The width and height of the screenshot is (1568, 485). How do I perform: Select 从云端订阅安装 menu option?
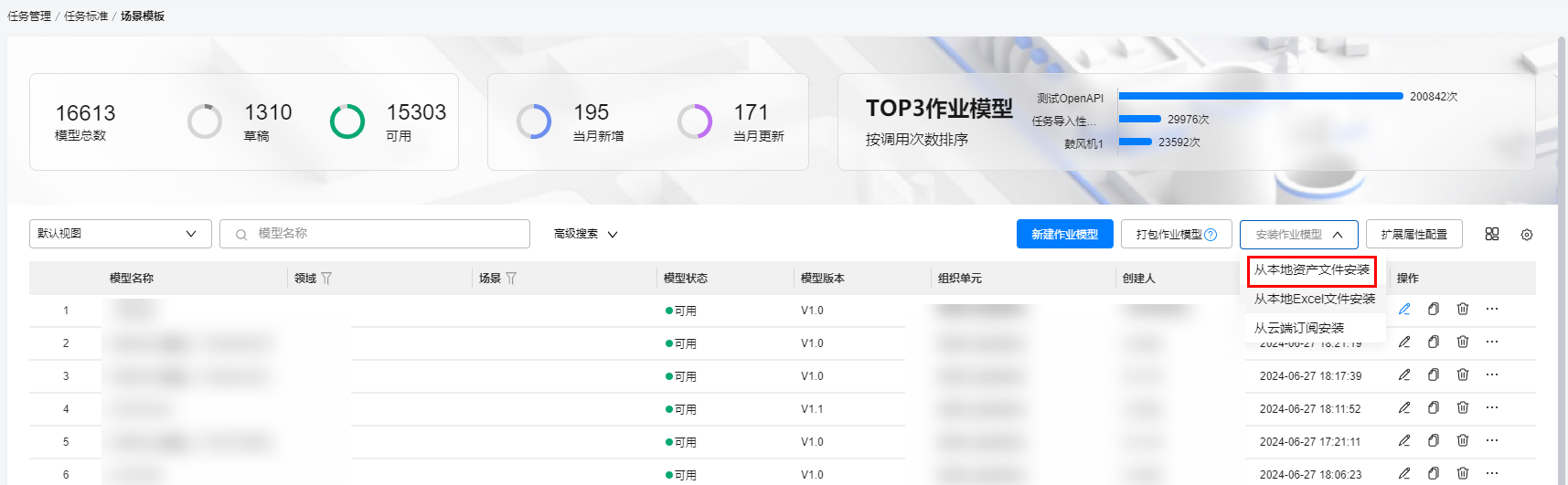click(x=1299, y=328)
